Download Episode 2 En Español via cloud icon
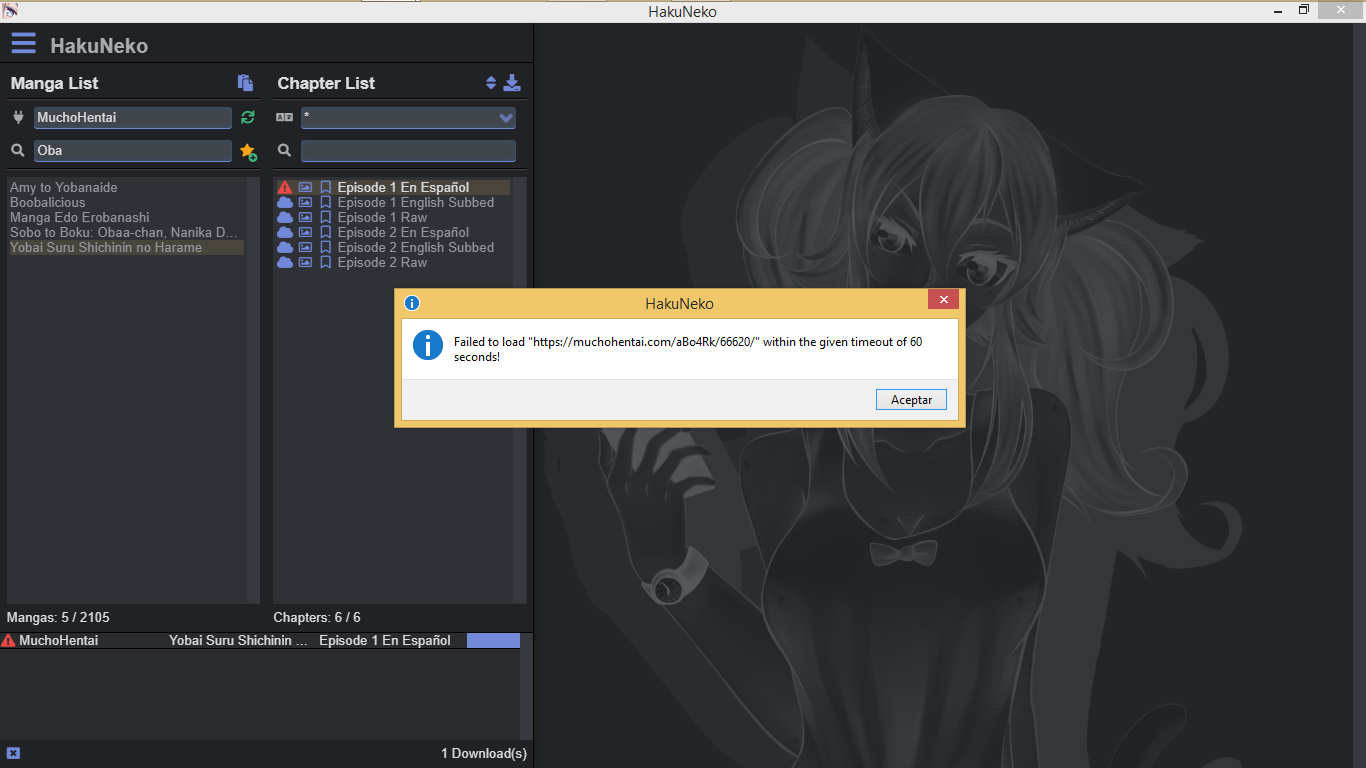1366x768 pixels. pos(285,232)
